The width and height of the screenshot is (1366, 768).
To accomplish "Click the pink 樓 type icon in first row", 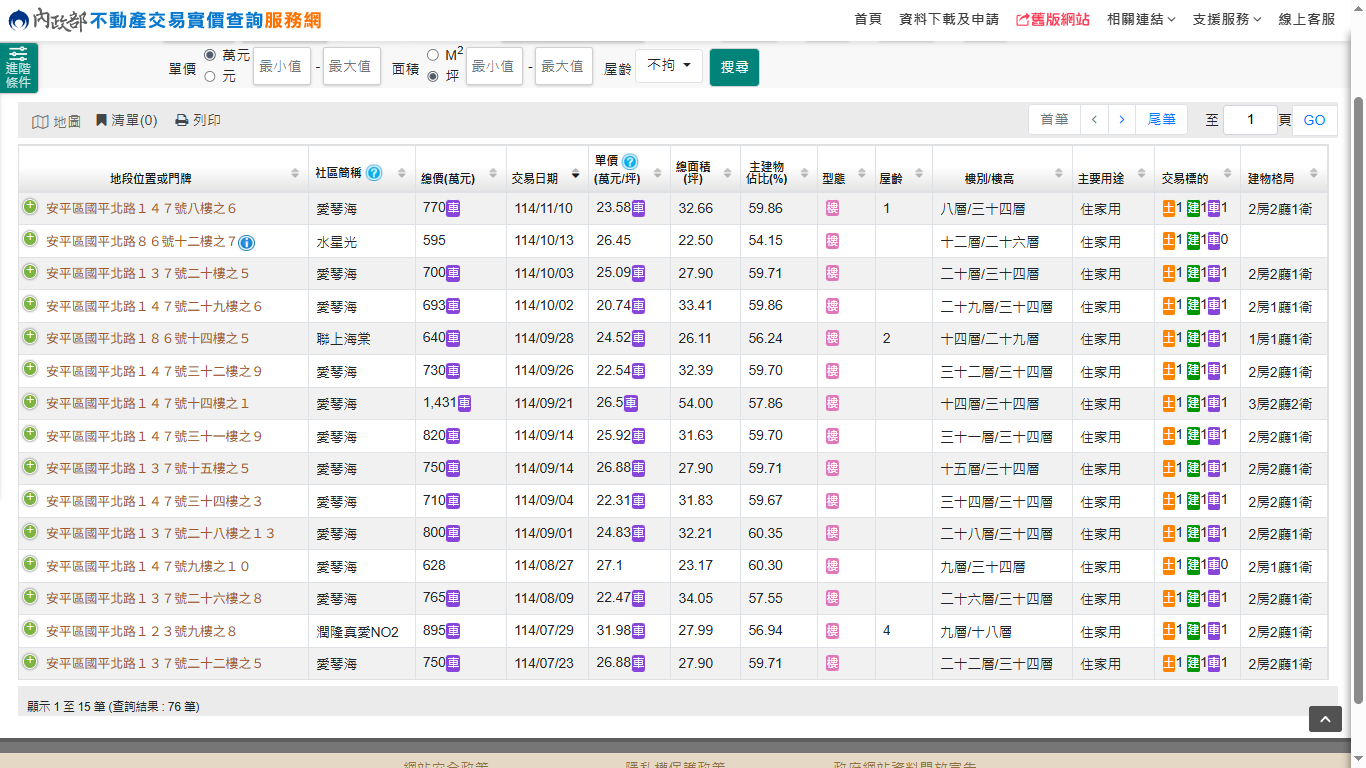I will 832,209.
